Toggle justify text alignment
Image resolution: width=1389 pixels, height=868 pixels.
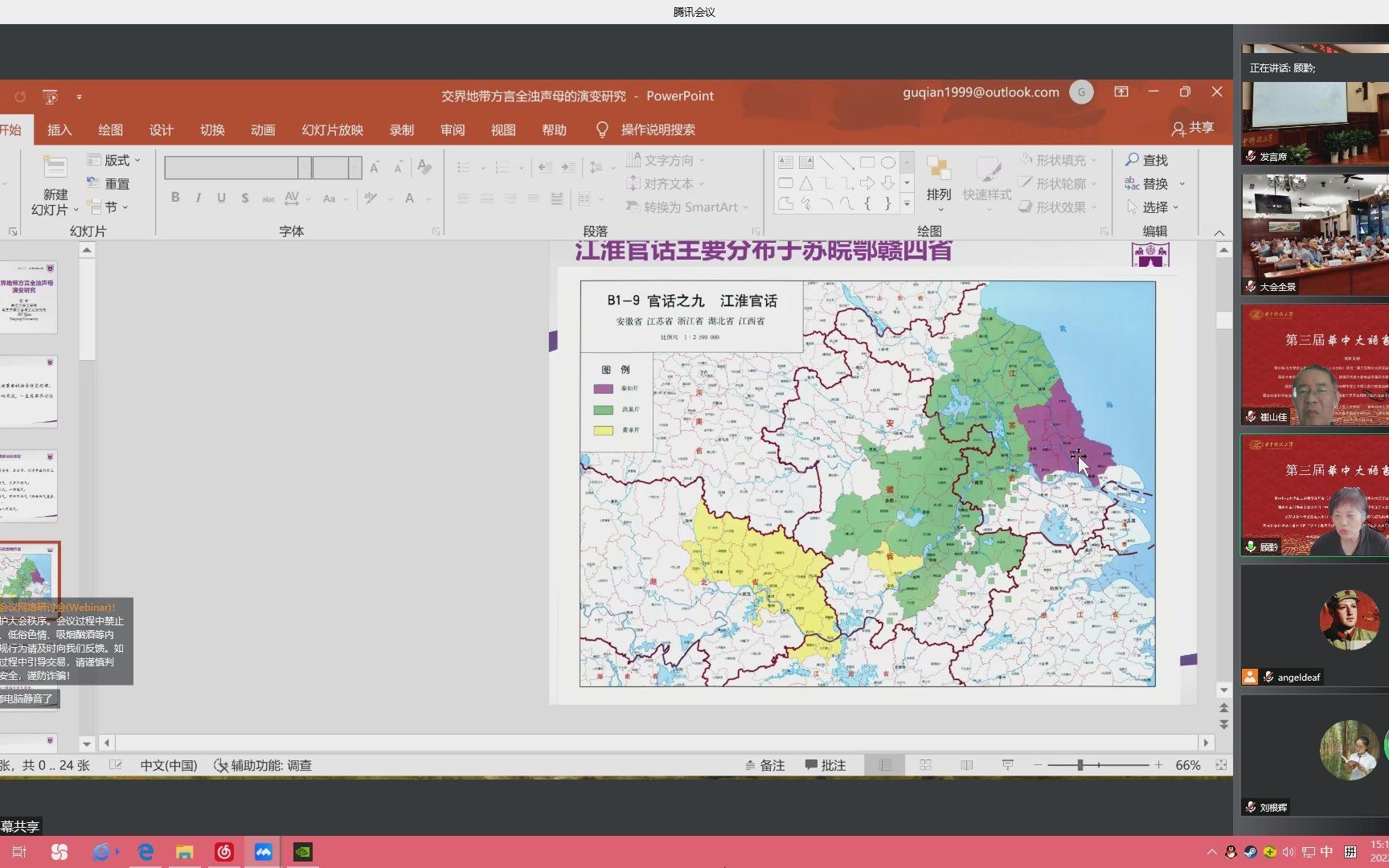(x=534, y=198)
